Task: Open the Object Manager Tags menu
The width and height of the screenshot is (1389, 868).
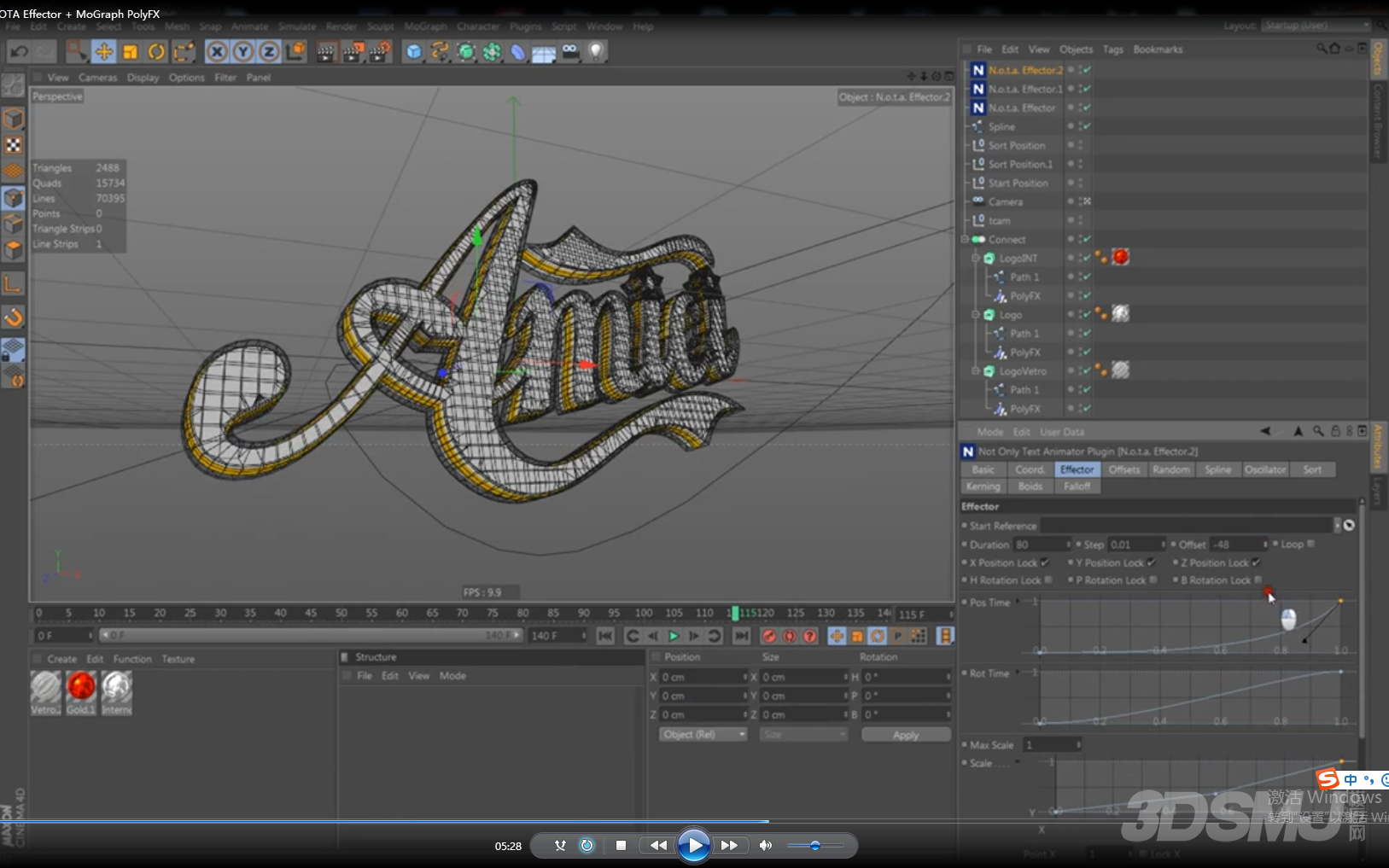Action: click(1112, 50)
